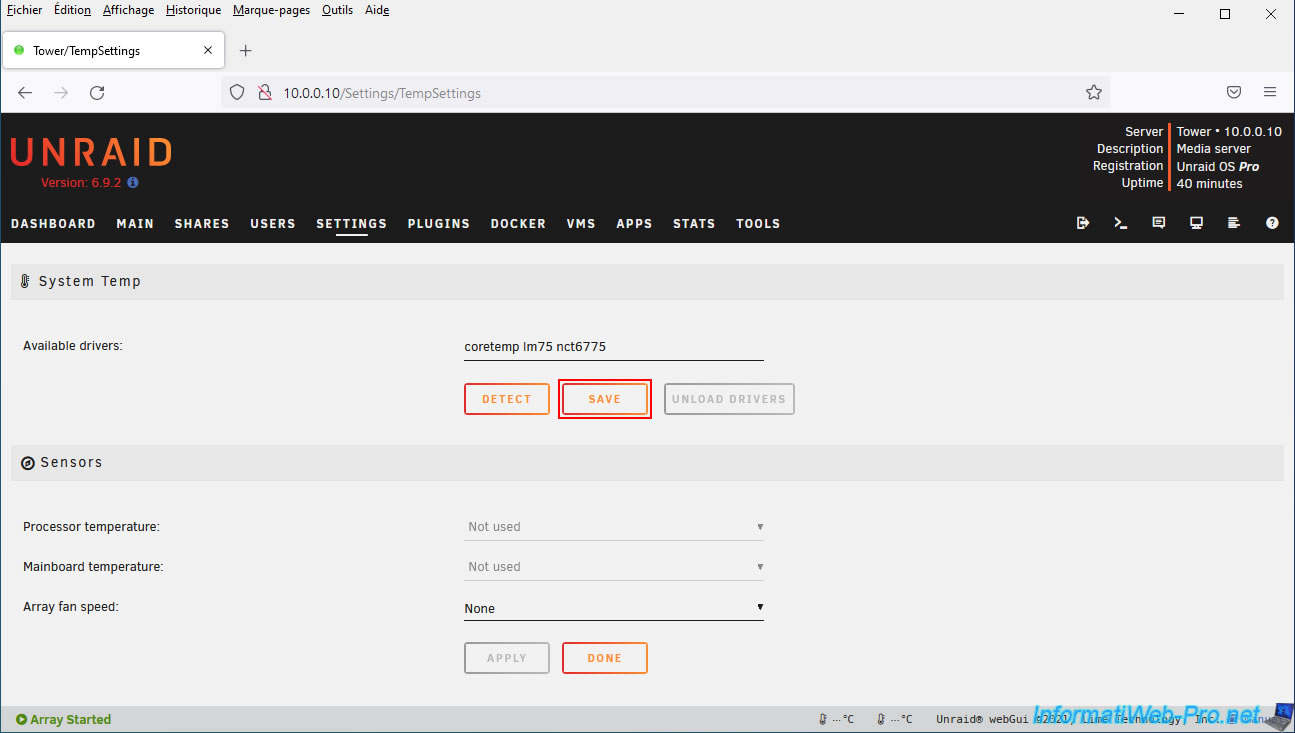Click the DONE button
Image resolution: width=1295 pixels, height=733 pixels.
pos(604,658)
